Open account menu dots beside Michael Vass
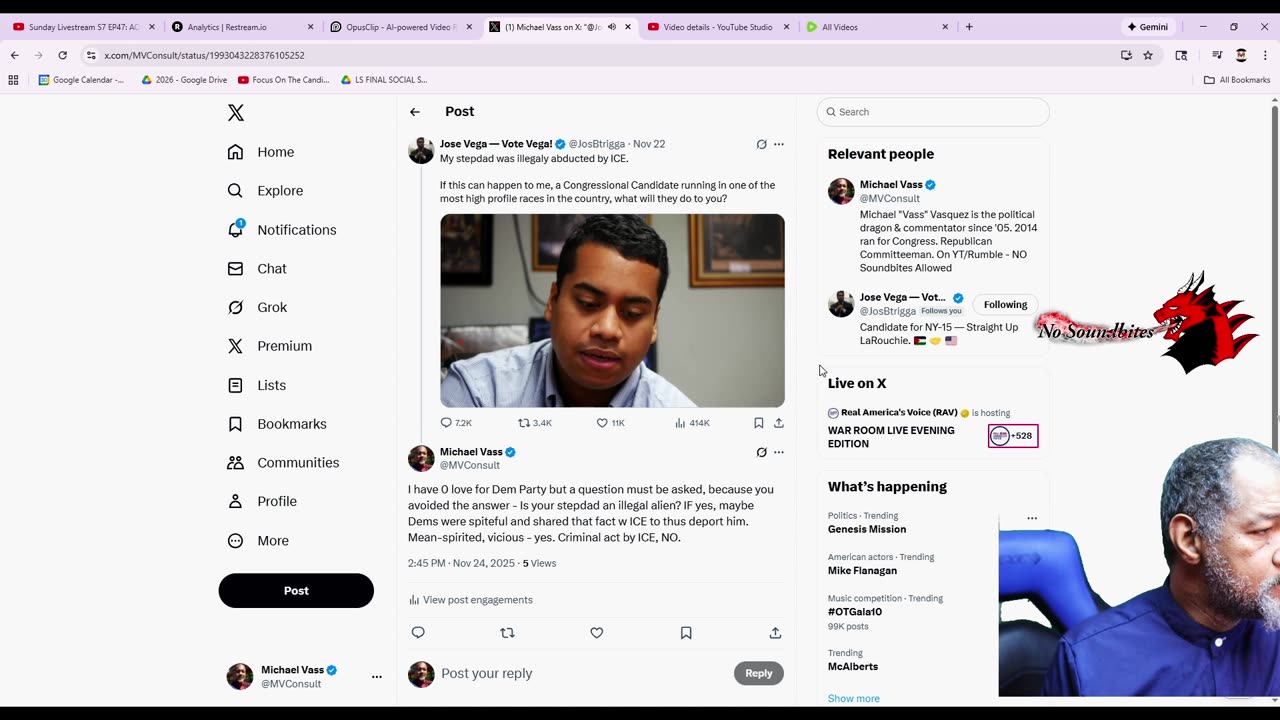The width and height of the screenshot is (1280, 720). tap(377, 677)
